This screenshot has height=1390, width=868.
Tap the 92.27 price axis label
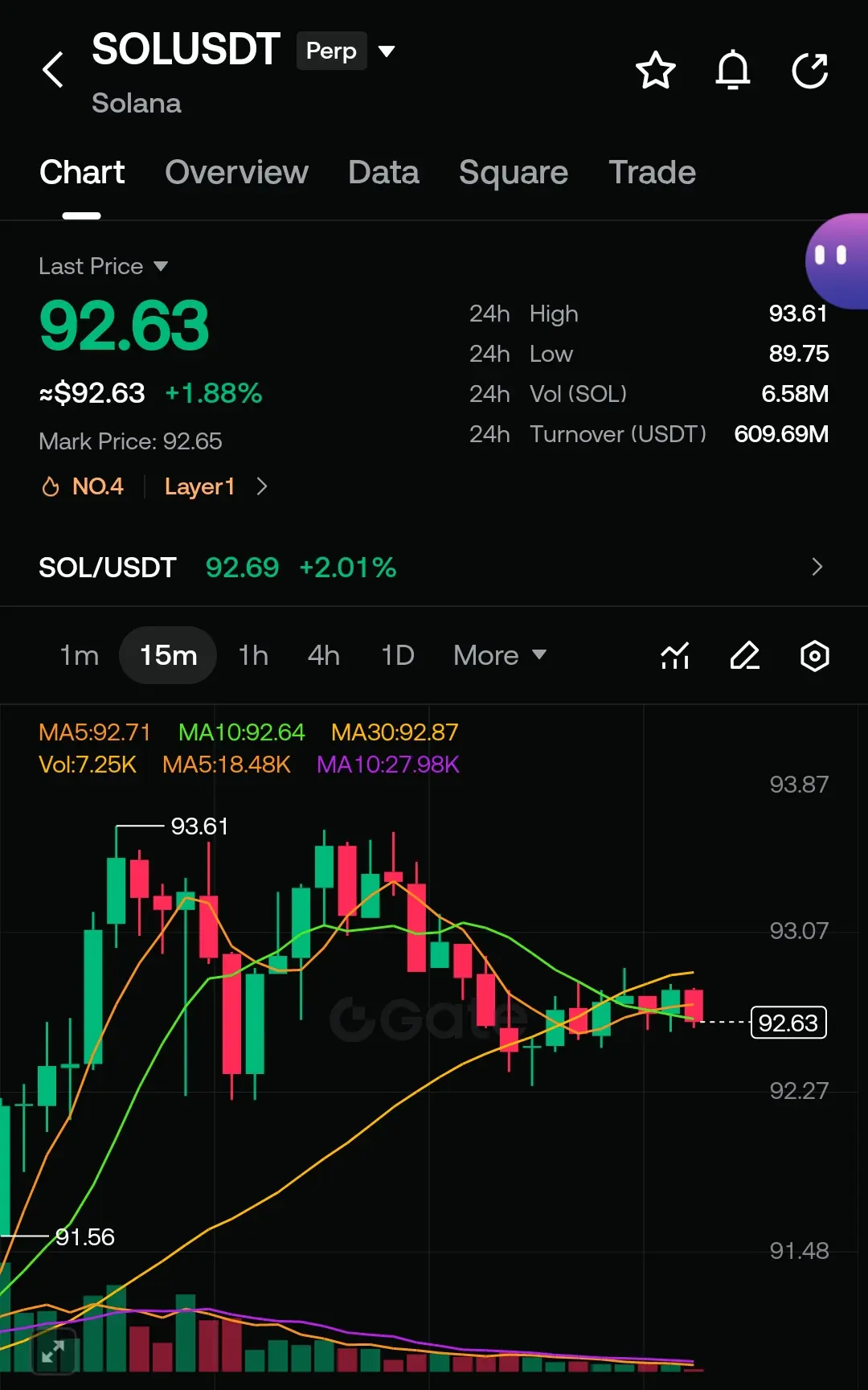pos(799,1091)
